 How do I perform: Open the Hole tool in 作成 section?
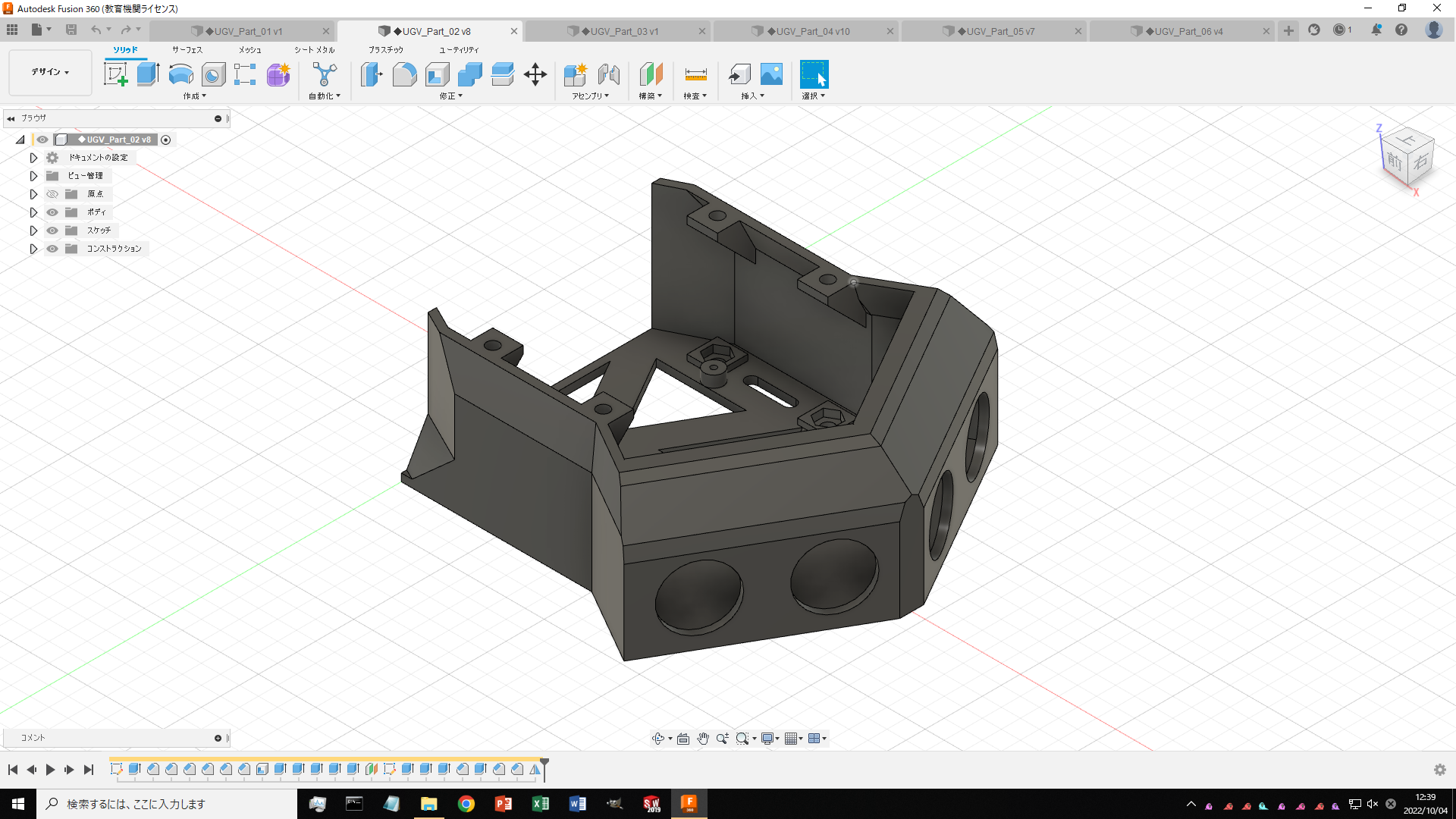click(x=213, y=74)
